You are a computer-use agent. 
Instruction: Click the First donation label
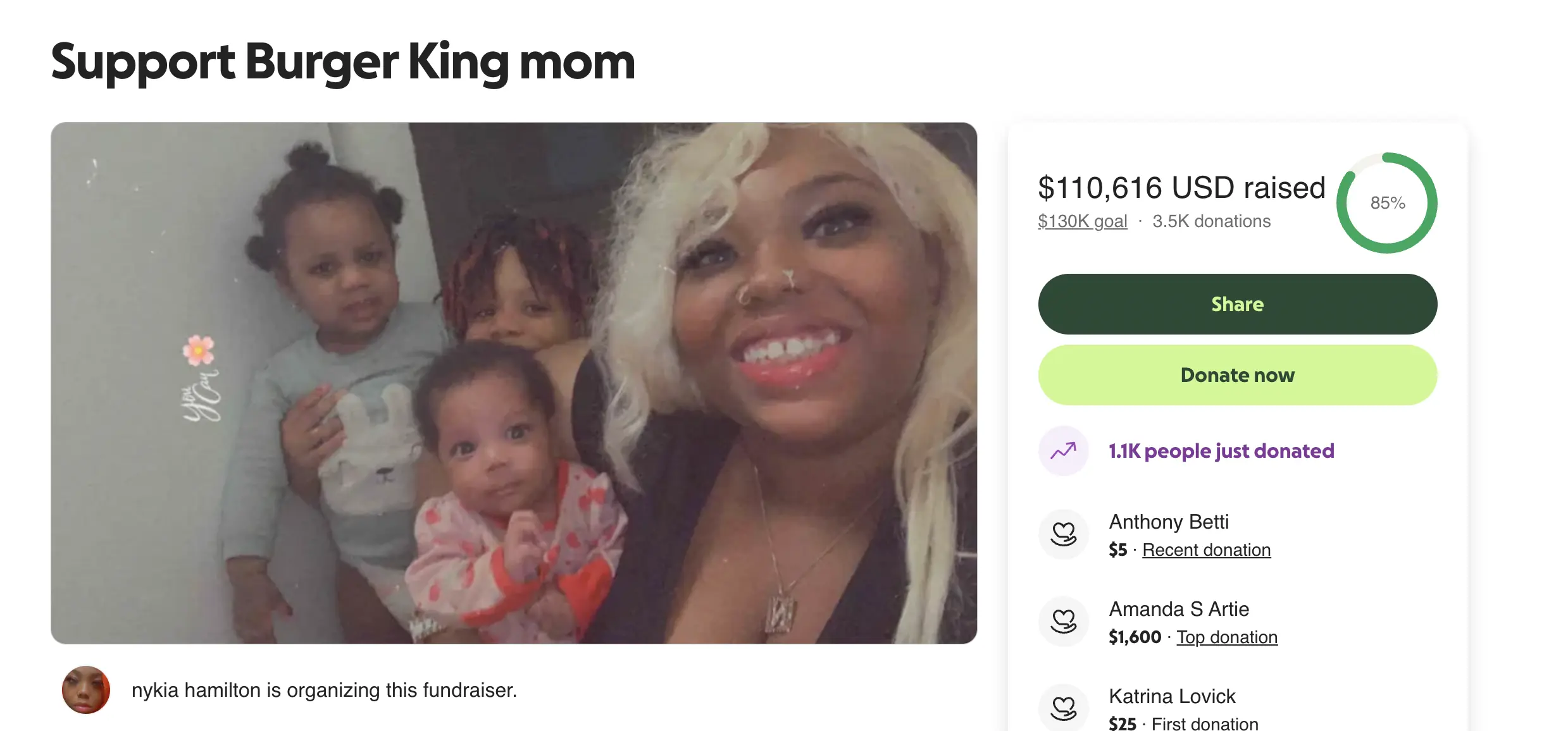pyautogui.click(x=1204, y=723)
